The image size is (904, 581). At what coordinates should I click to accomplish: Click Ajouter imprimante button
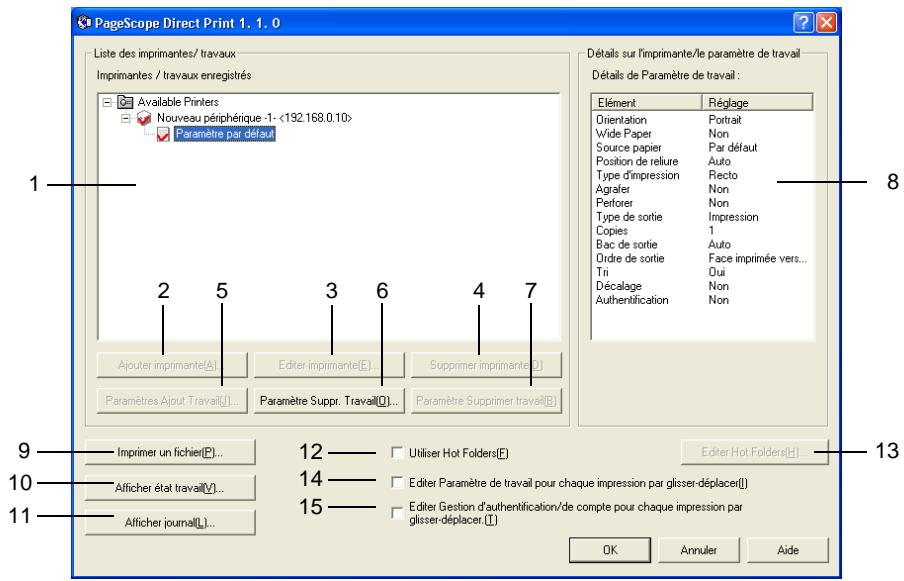[172, 365]
